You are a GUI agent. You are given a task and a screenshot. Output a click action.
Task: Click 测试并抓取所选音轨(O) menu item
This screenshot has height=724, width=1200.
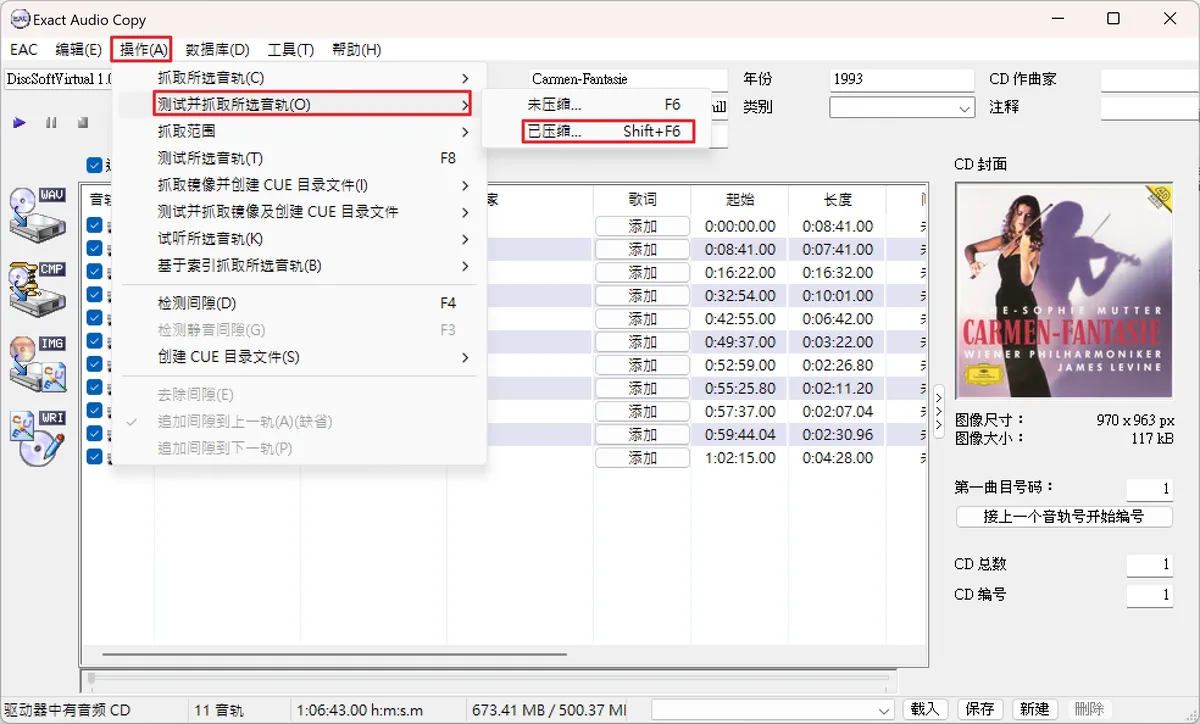click(x=312, y=104)
